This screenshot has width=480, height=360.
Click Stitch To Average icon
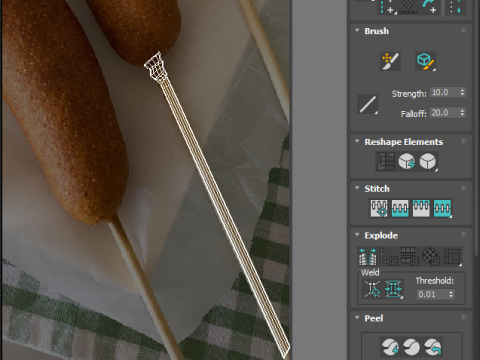(400, 208)
